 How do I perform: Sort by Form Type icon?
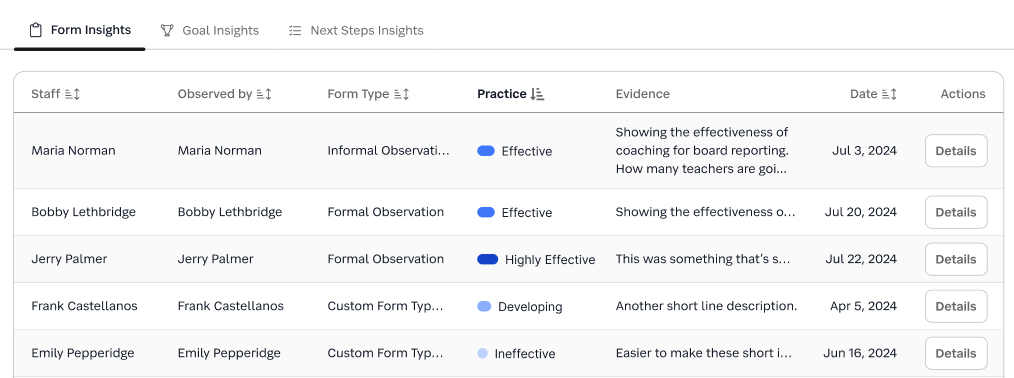[402, 94]
